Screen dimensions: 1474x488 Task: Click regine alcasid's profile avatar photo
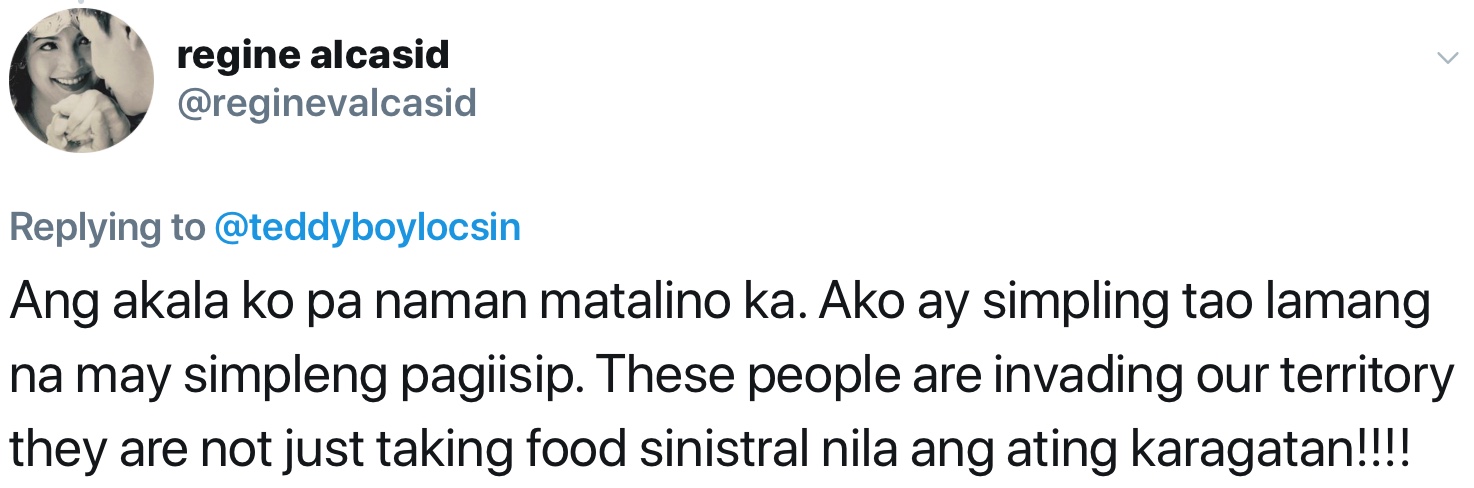pos(81,82)
